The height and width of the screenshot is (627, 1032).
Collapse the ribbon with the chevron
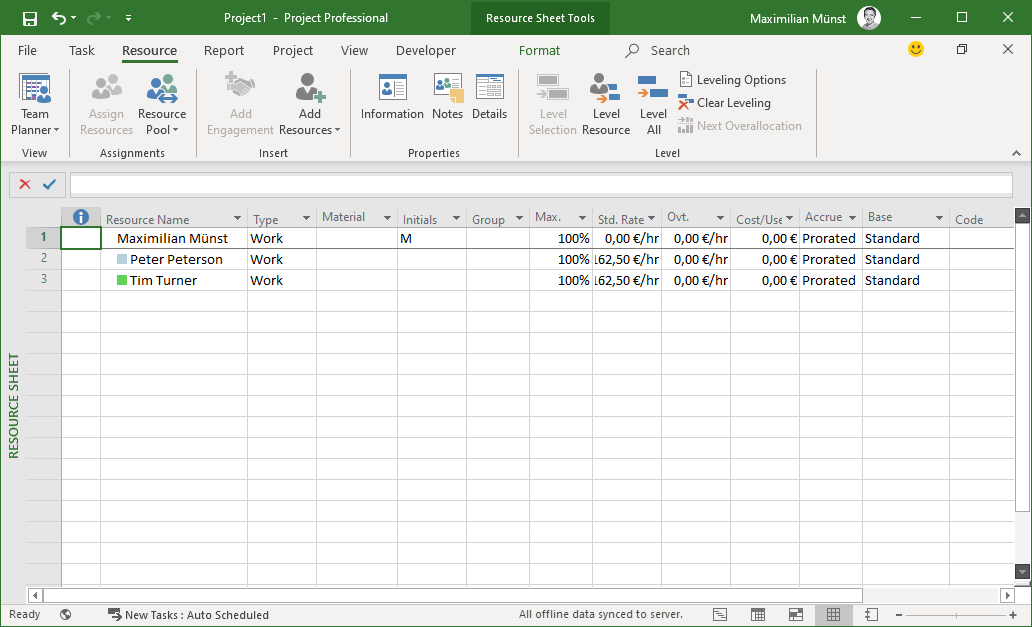point(1016,153)
